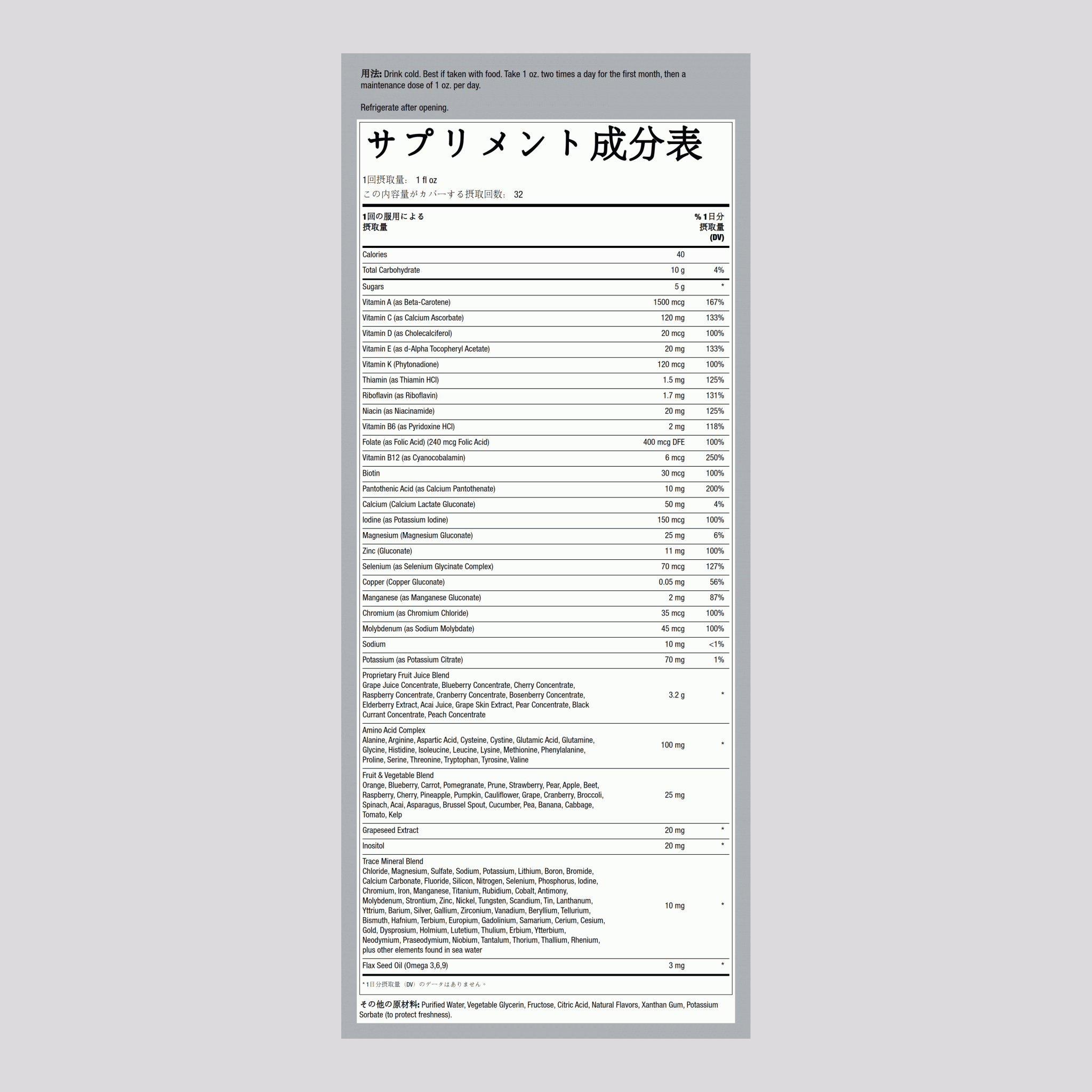This screenshot has width=1092, height=1092.
Task: Click the '56%' Copper daily value
Action: (717, 582)
